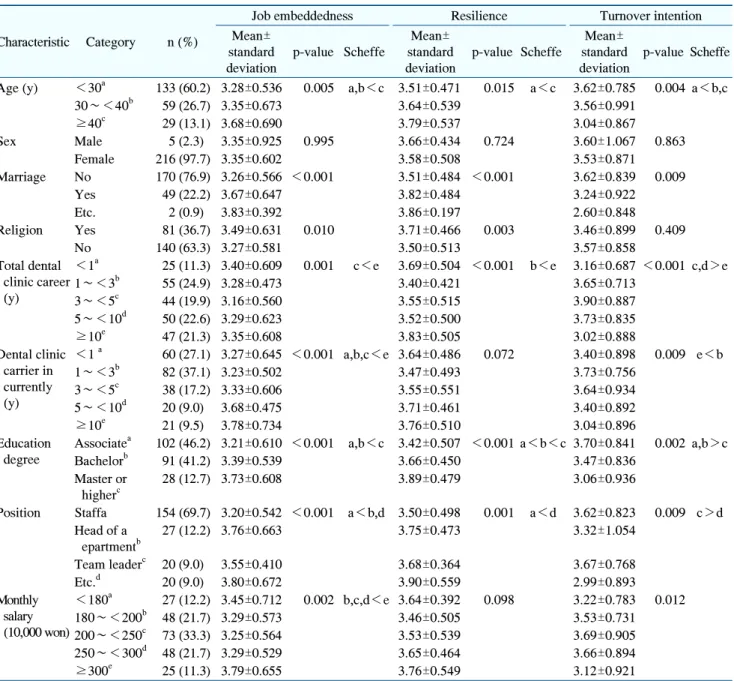Click the 'Marriage' row label

[x=23, y=177]
